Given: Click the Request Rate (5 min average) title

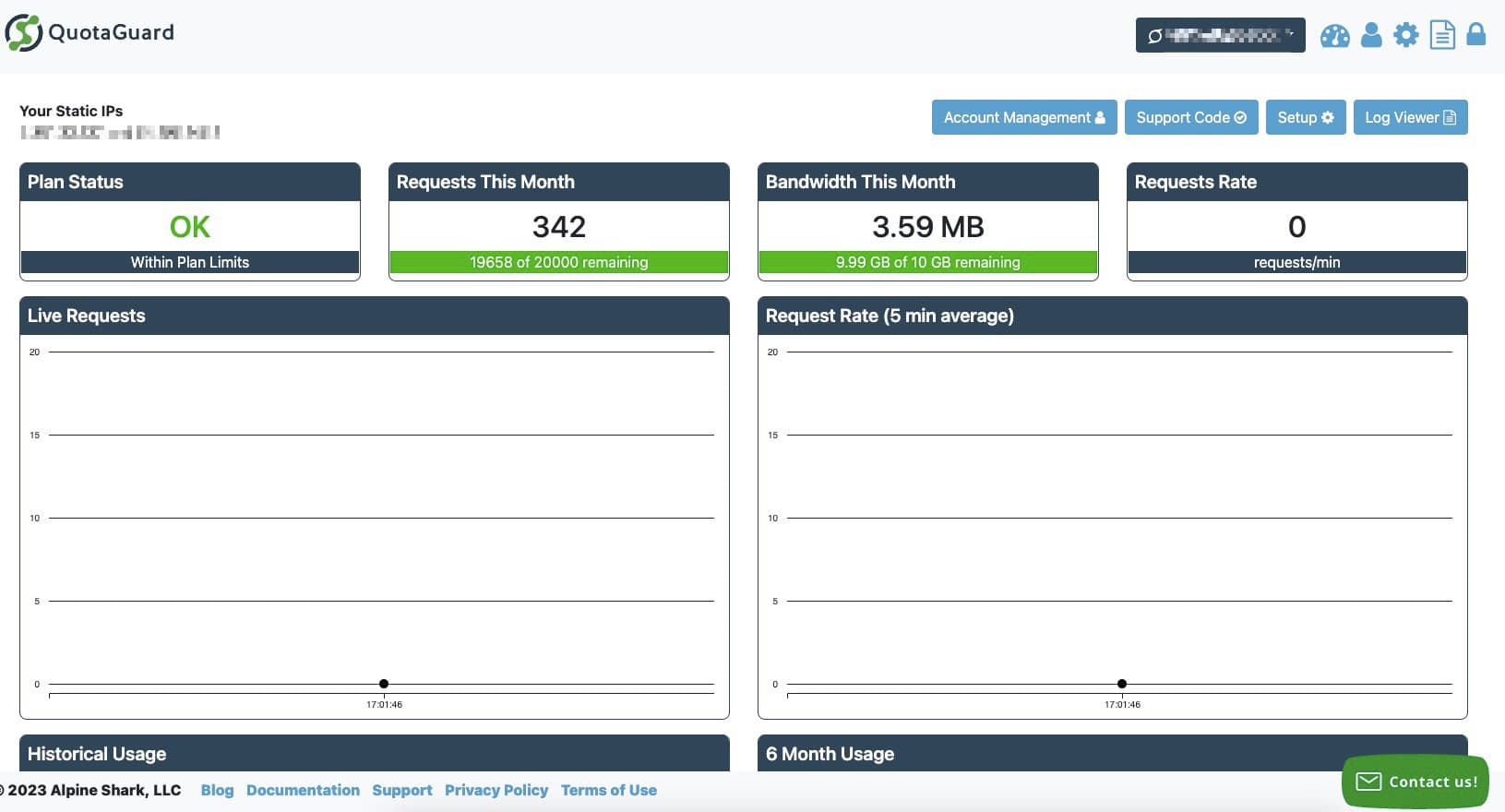Looking at the screenshot, I should pos(890,316).
